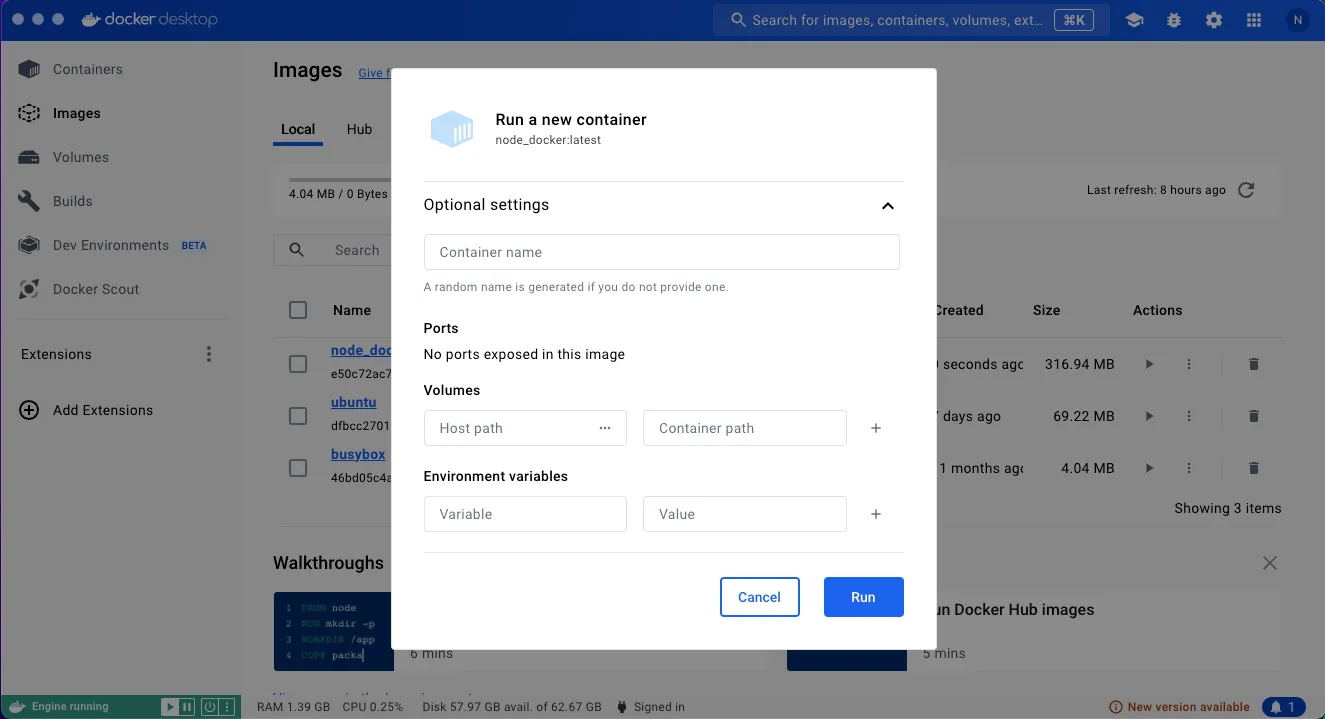This screenshot has width=1325, height=719.
Task: Focus the Host path field
Action: (x=525, y=428)
